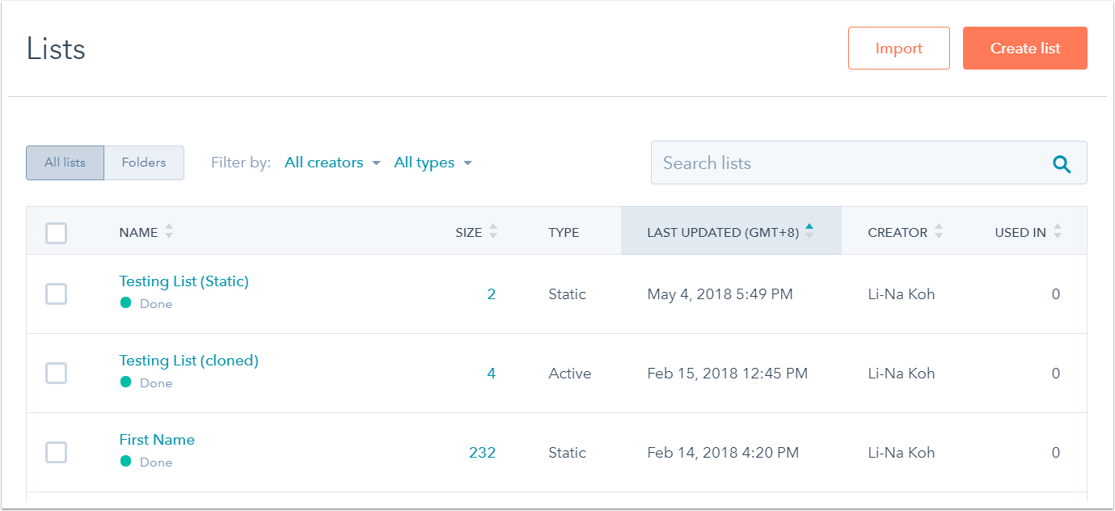
Task: Click the LAST UPDATED (GMT+8) header label
Action: tap(722, 232)
